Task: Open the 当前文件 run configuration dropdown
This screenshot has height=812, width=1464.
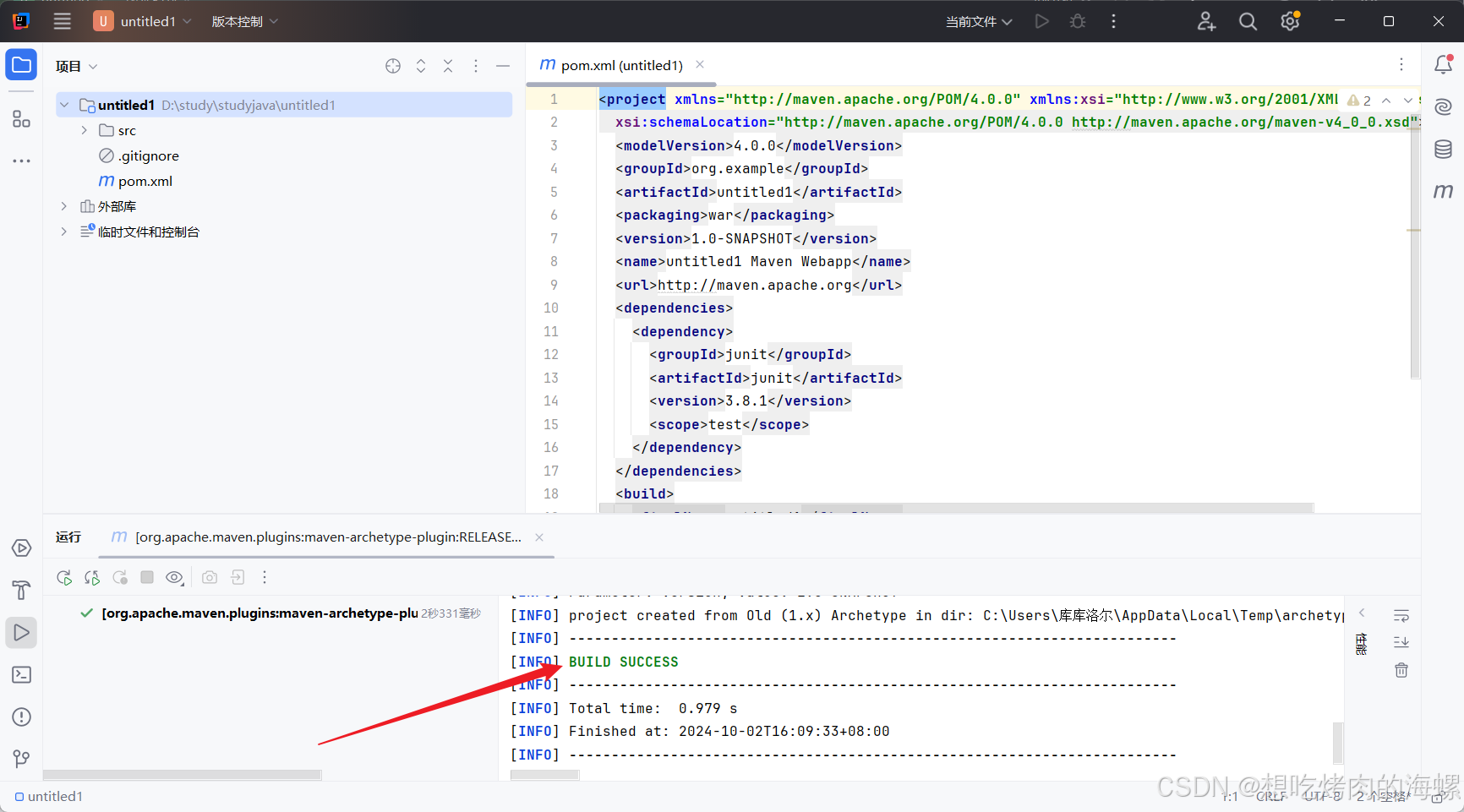Action: click(979, 21)
